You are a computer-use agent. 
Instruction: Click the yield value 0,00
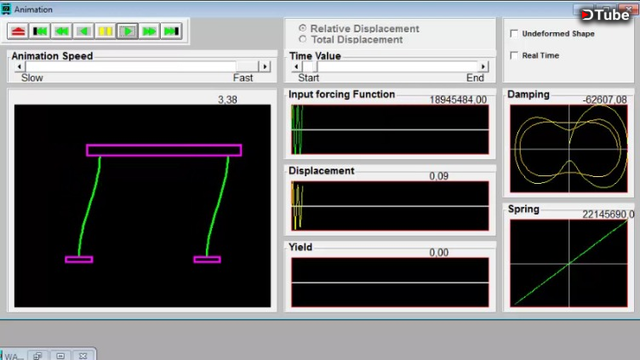[439, 252]
